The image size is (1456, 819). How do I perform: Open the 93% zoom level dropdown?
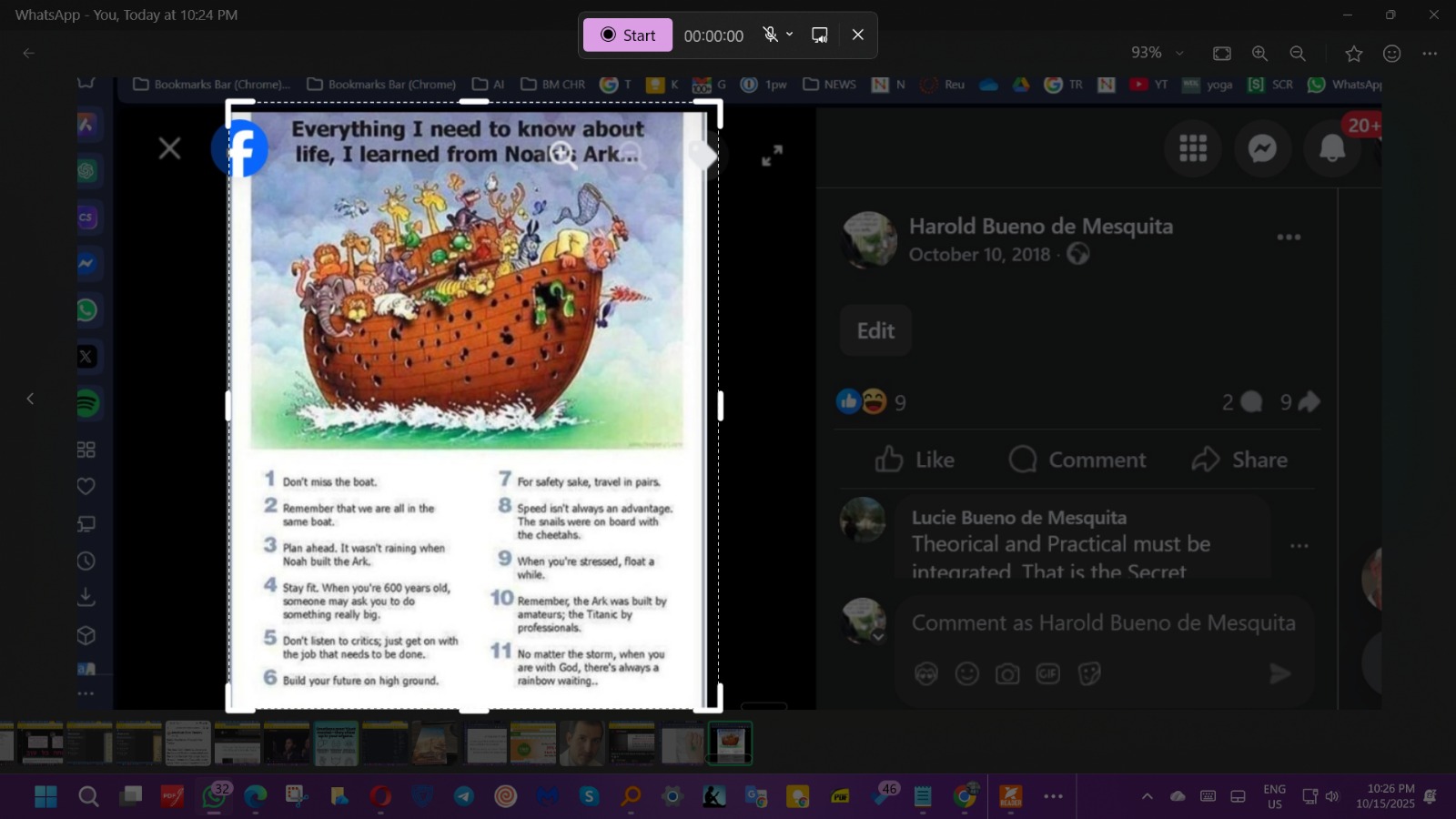pyautogui.click(x=1157, y=54)
